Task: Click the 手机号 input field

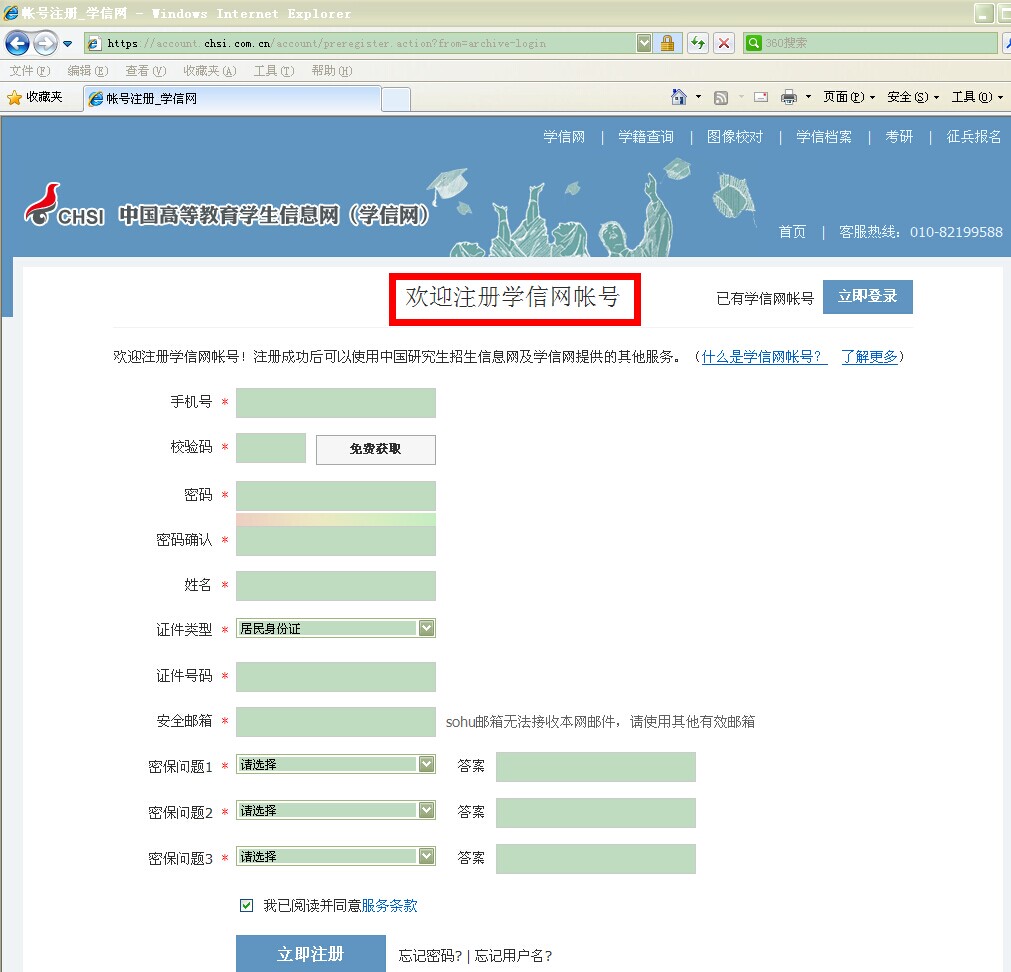Action: click(x=336, y=403)
